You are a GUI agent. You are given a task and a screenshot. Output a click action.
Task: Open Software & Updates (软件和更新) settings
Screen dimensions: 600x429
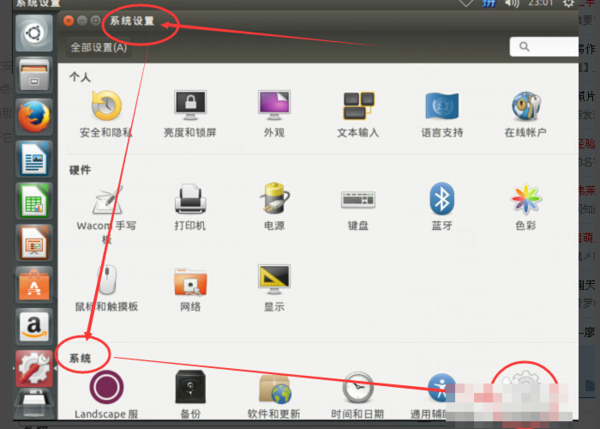pos(274,396)
